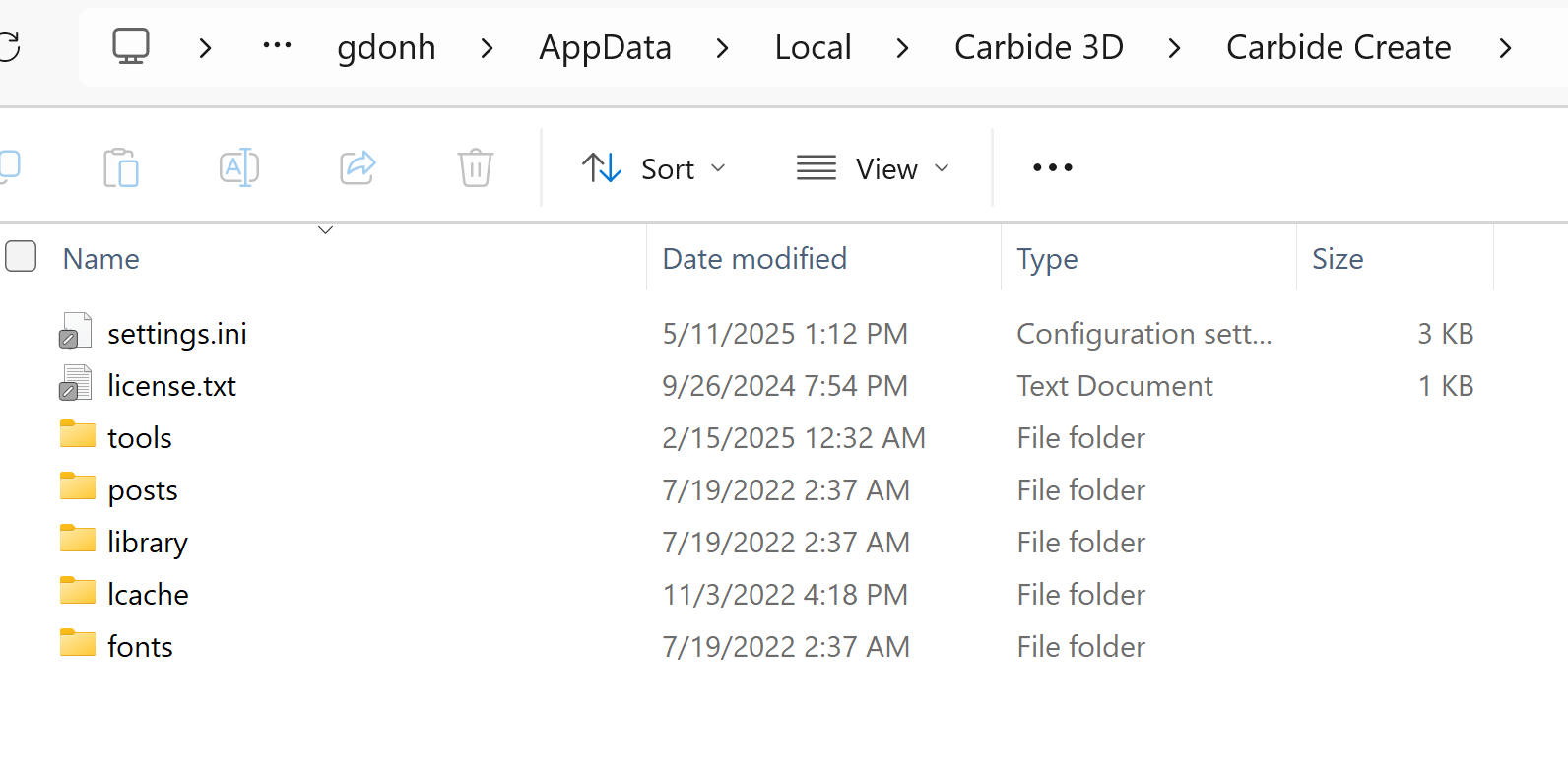This screenshot has height=773, width=1568.
Task: Show hidden breadcrumb path ellipsis
Action: click(277, 46)
